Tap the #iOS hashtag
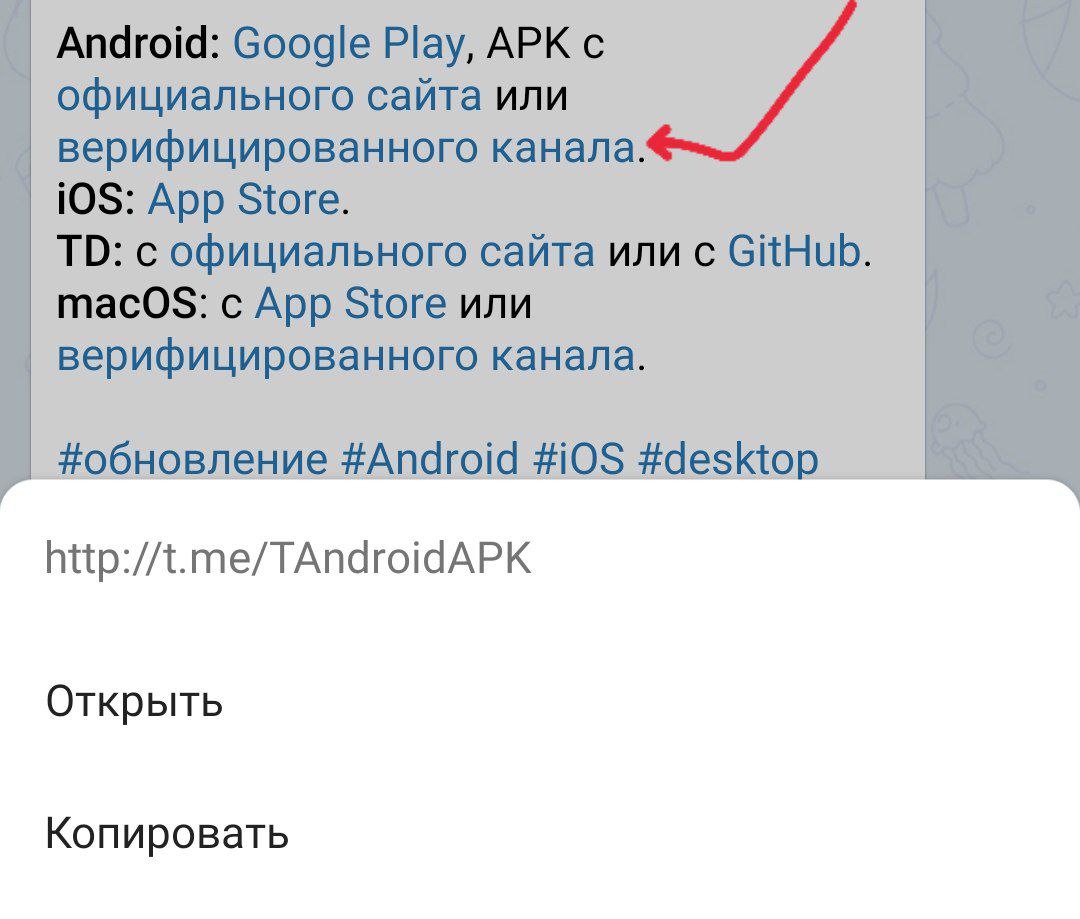The width and height of the screenshot is (1080, 919). click(x=579, y=459)
